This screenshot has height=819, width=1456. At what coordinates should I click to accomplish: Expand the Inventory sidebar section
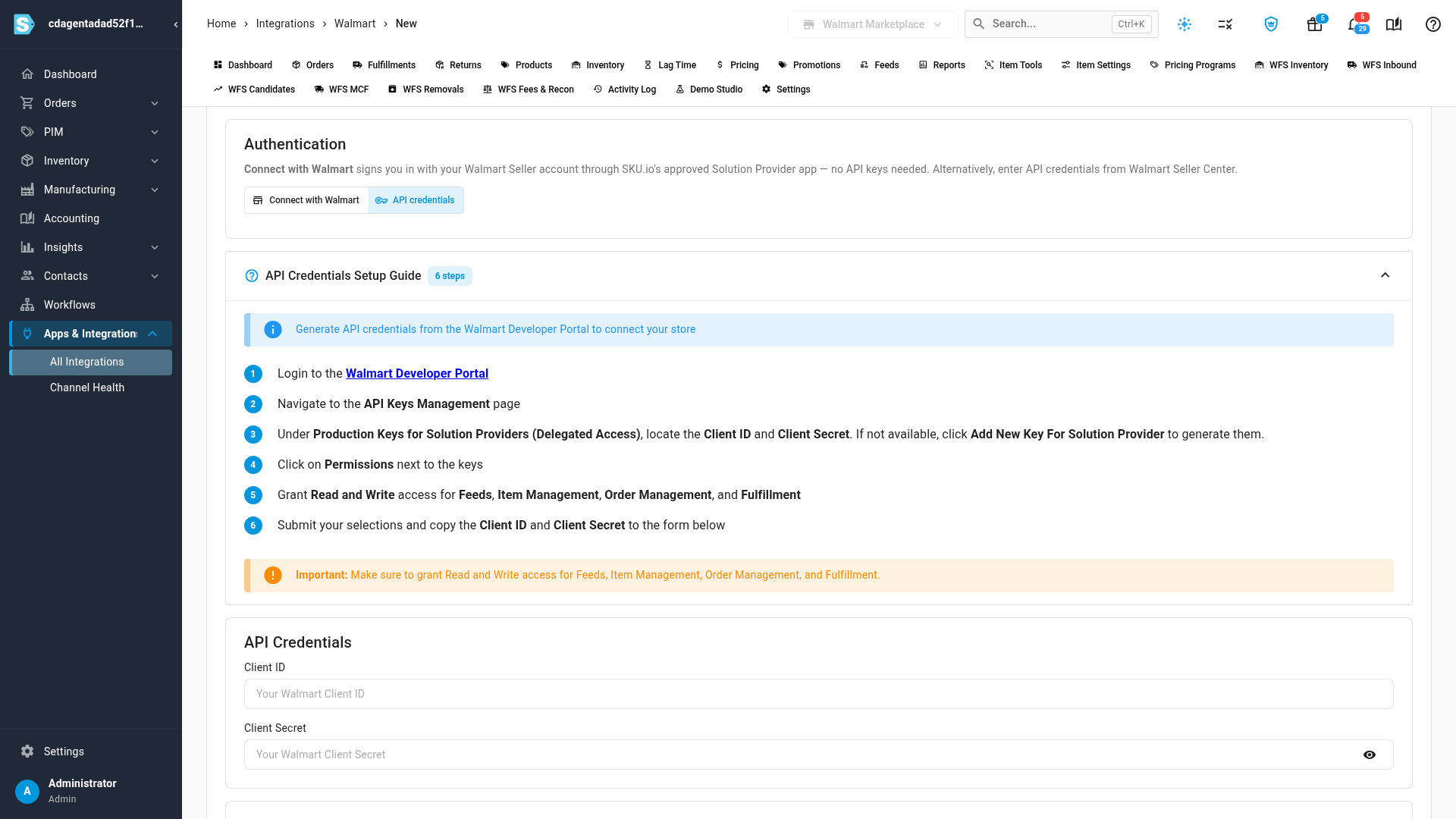[155, 161]
